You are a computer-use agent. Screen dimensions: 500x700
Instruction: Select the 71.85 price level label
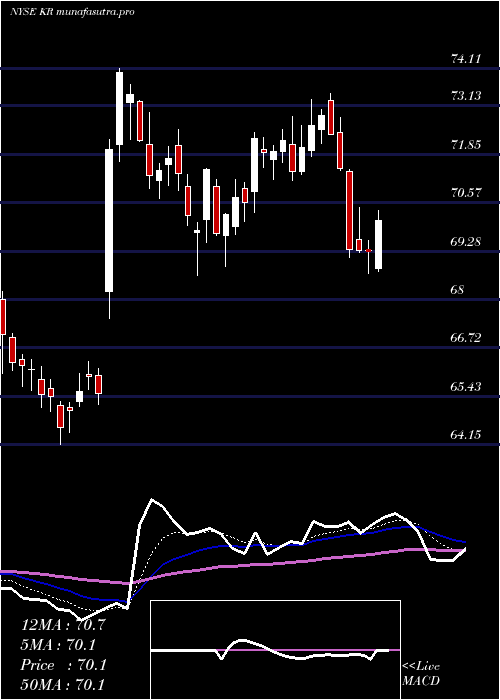pyautogui.click(x=466, y=145)
